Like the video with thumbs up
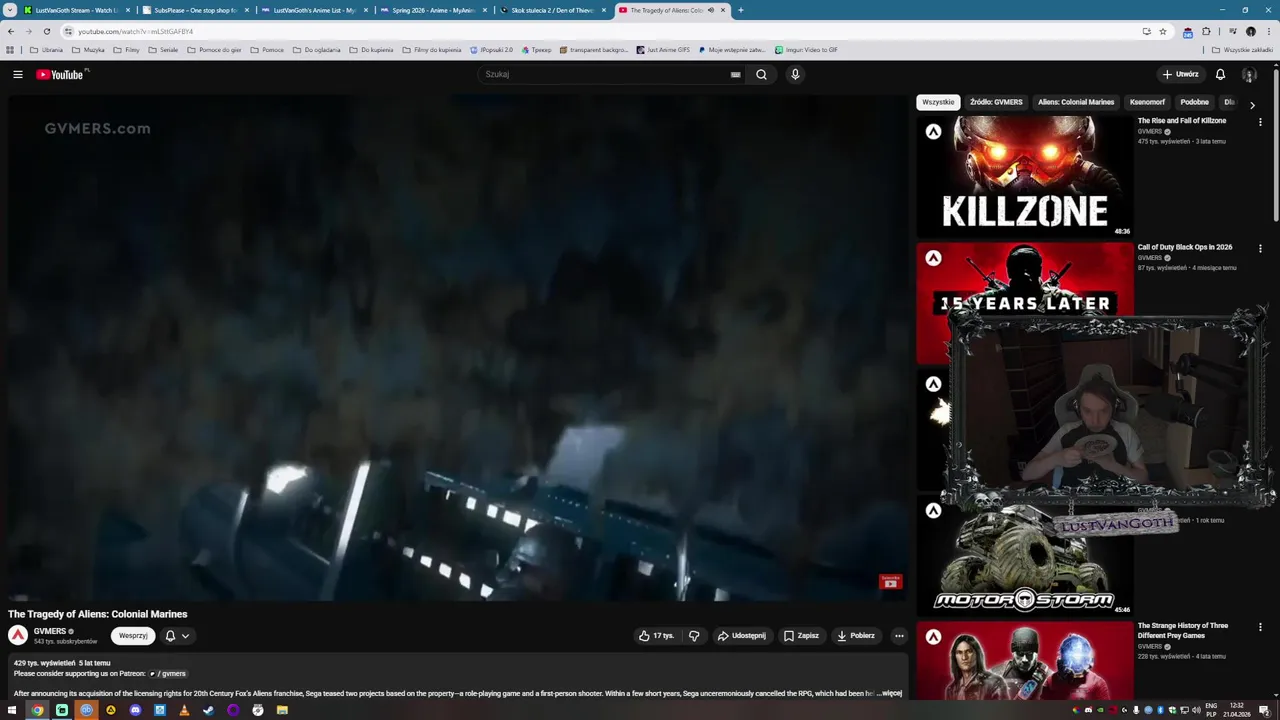Screen dimensions: 1280x720 coord(656,635)
